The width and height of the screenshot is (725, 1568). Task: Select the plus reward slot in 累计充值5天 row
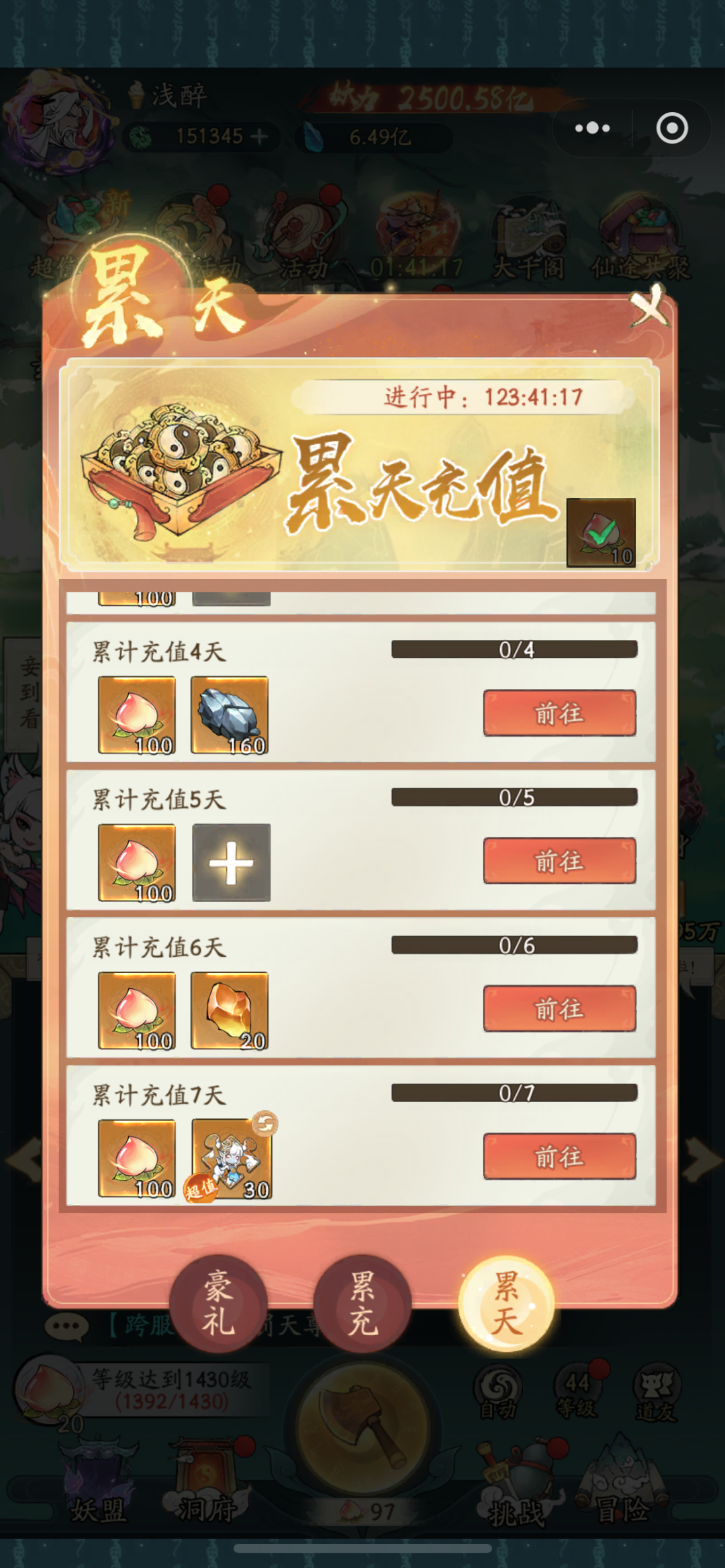click(231, 862)
